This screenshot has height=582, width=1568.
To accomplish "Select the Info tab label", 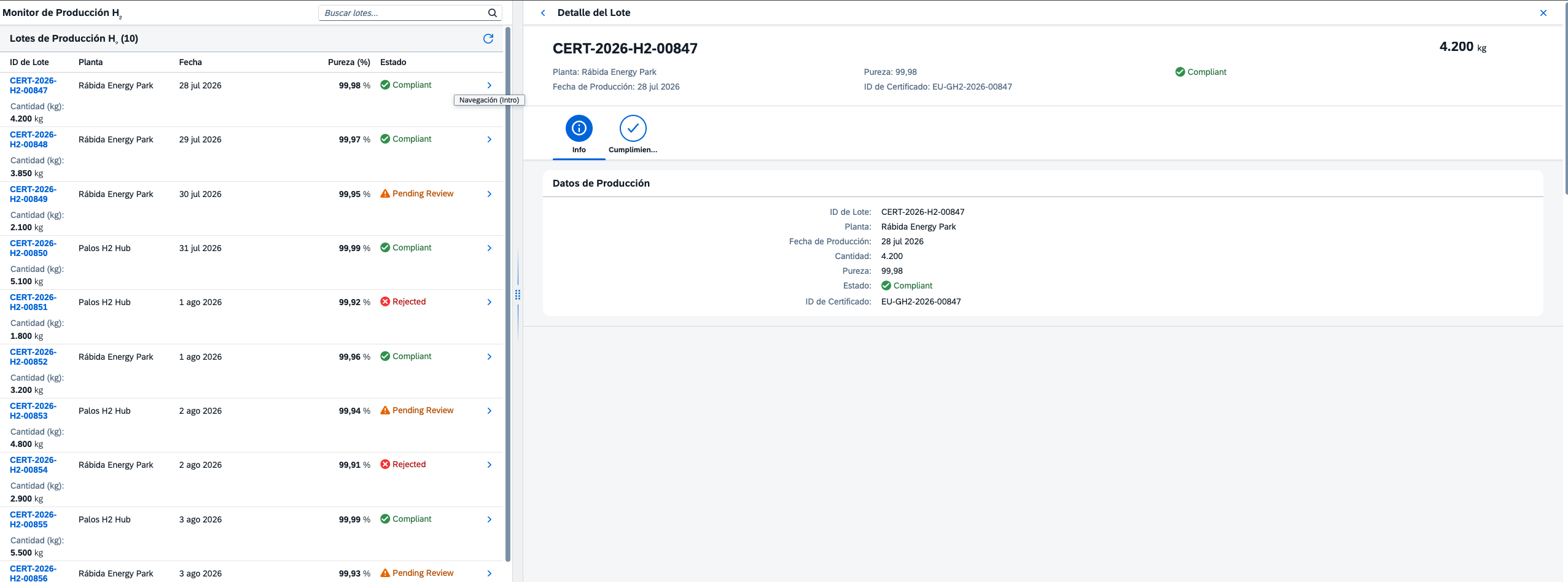I will pos(579,150).
